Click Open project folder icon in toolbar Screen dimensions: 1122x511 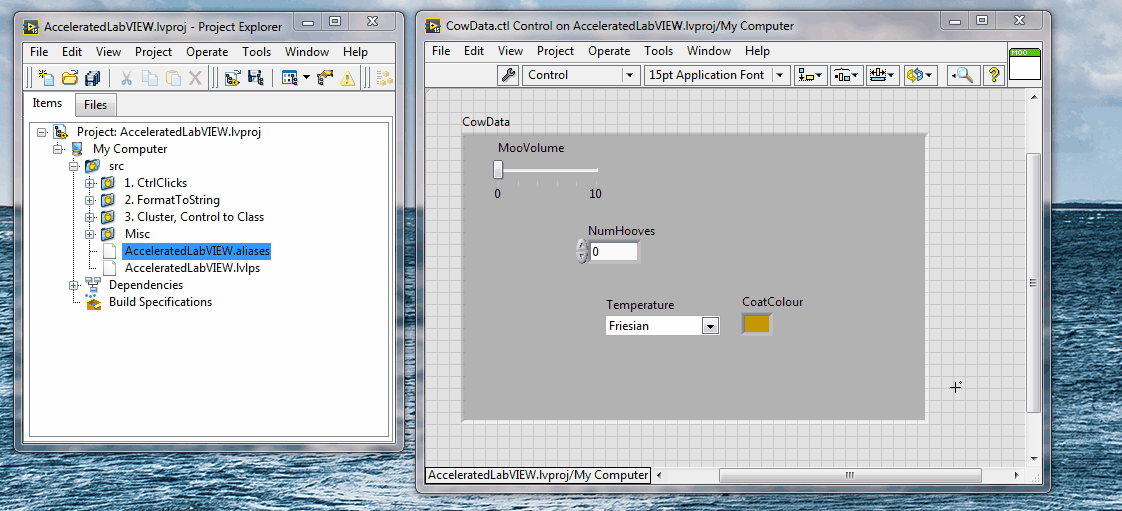(69, 77)
